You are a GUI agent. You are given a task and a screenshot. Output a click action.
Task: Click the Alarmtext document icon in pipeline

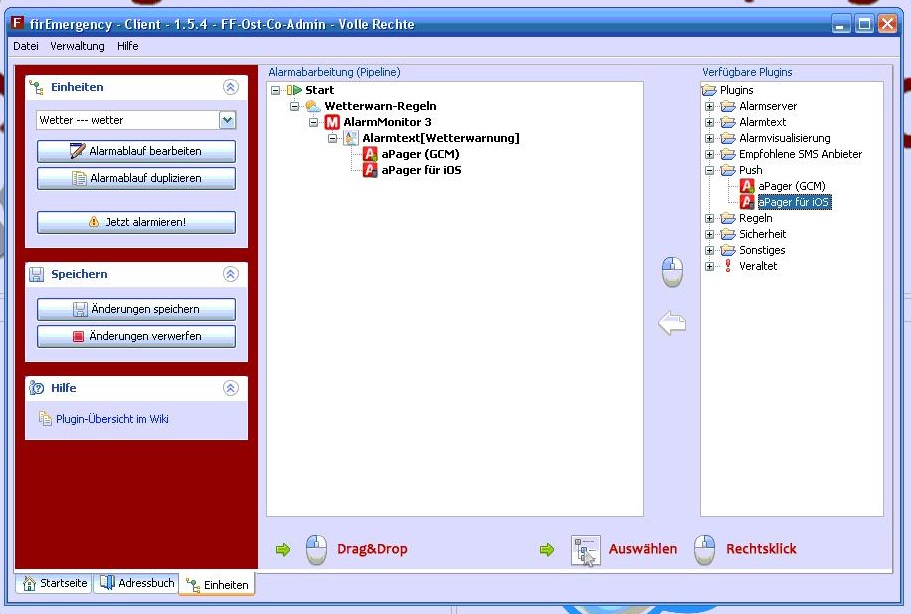(351, 138)
